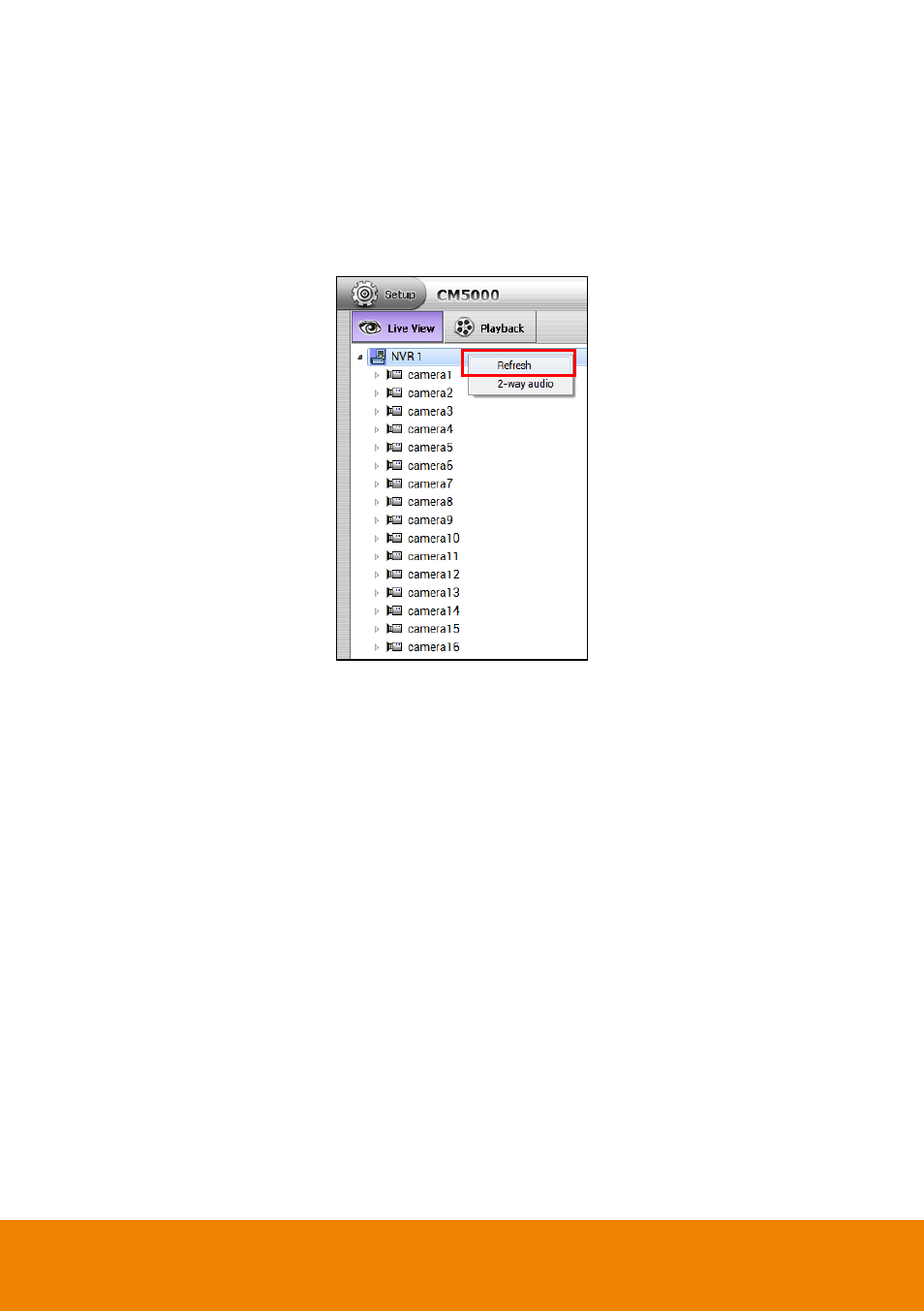The width and height of the screenshot is (924, 1312).
Task: Expand the camera5 node
Action: point(377,448)
